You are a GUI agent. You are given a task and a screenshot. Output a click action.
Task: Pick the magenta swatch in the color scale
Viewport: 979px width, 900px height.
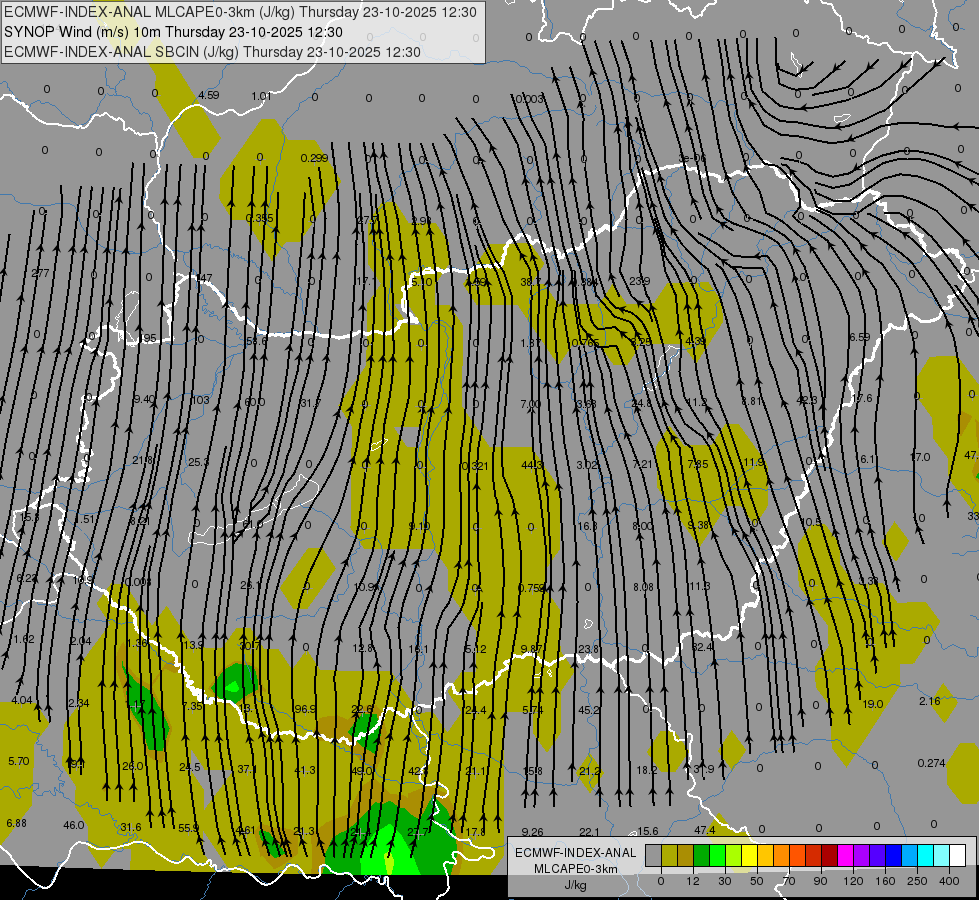(x=845, y=855)
